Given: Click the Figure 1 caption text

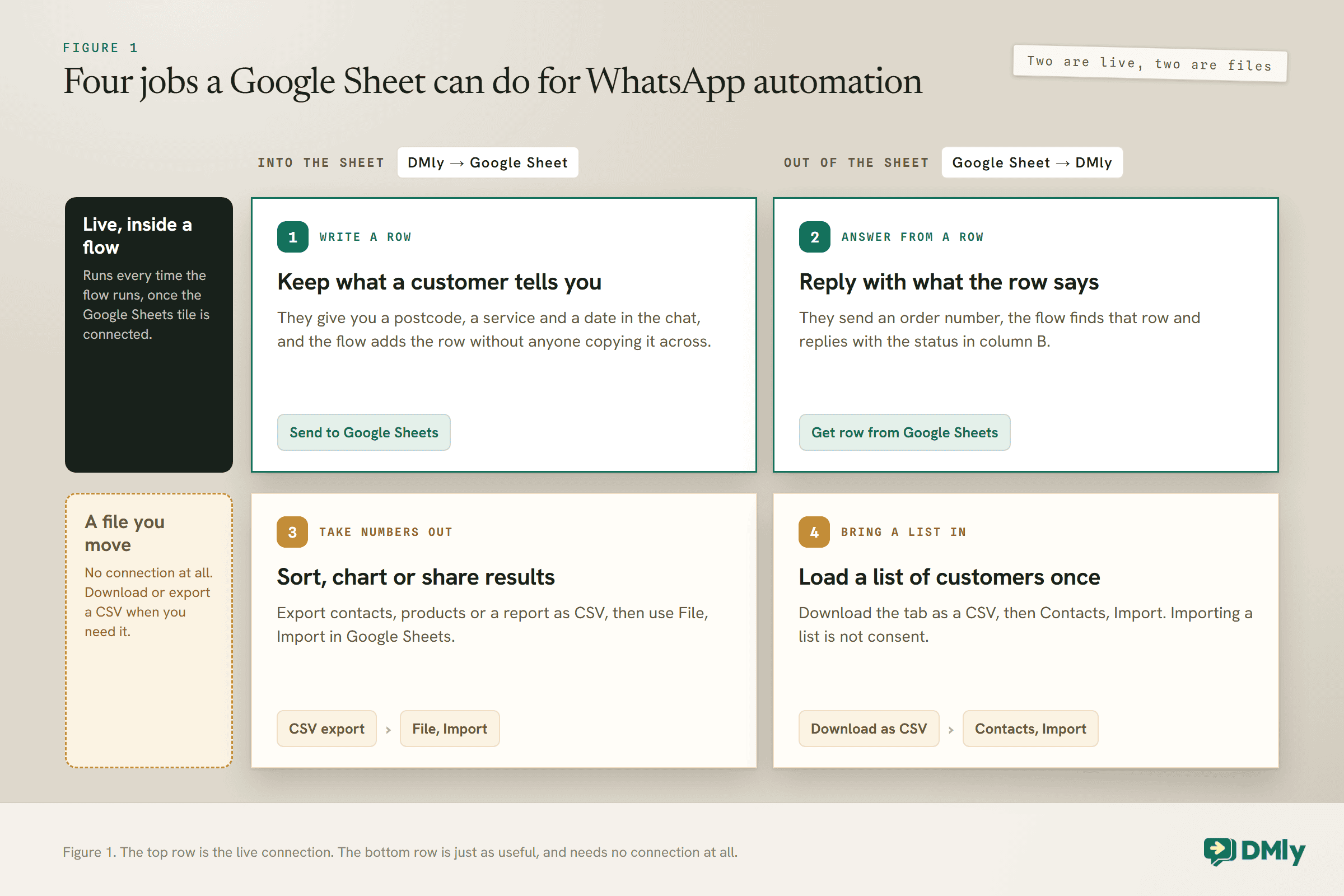Looking at the screenshot, I should 400,852.
